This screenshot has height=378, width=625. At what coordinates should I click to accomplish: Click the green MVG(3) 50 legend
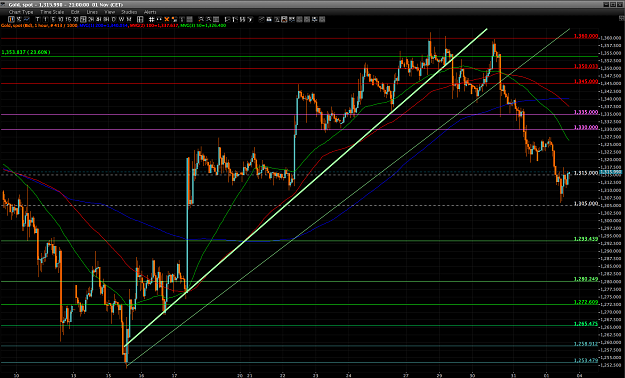click(203, 26)
